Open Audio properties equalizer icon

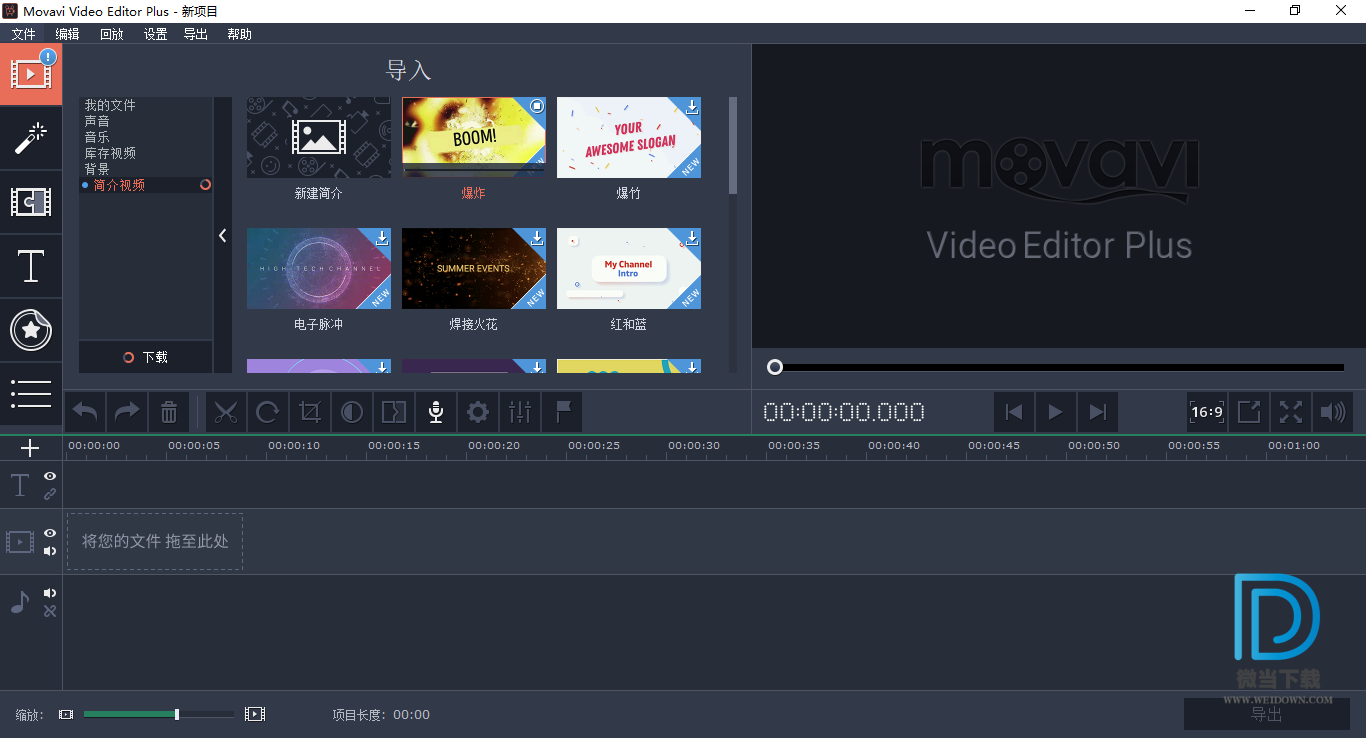(520, 412)
